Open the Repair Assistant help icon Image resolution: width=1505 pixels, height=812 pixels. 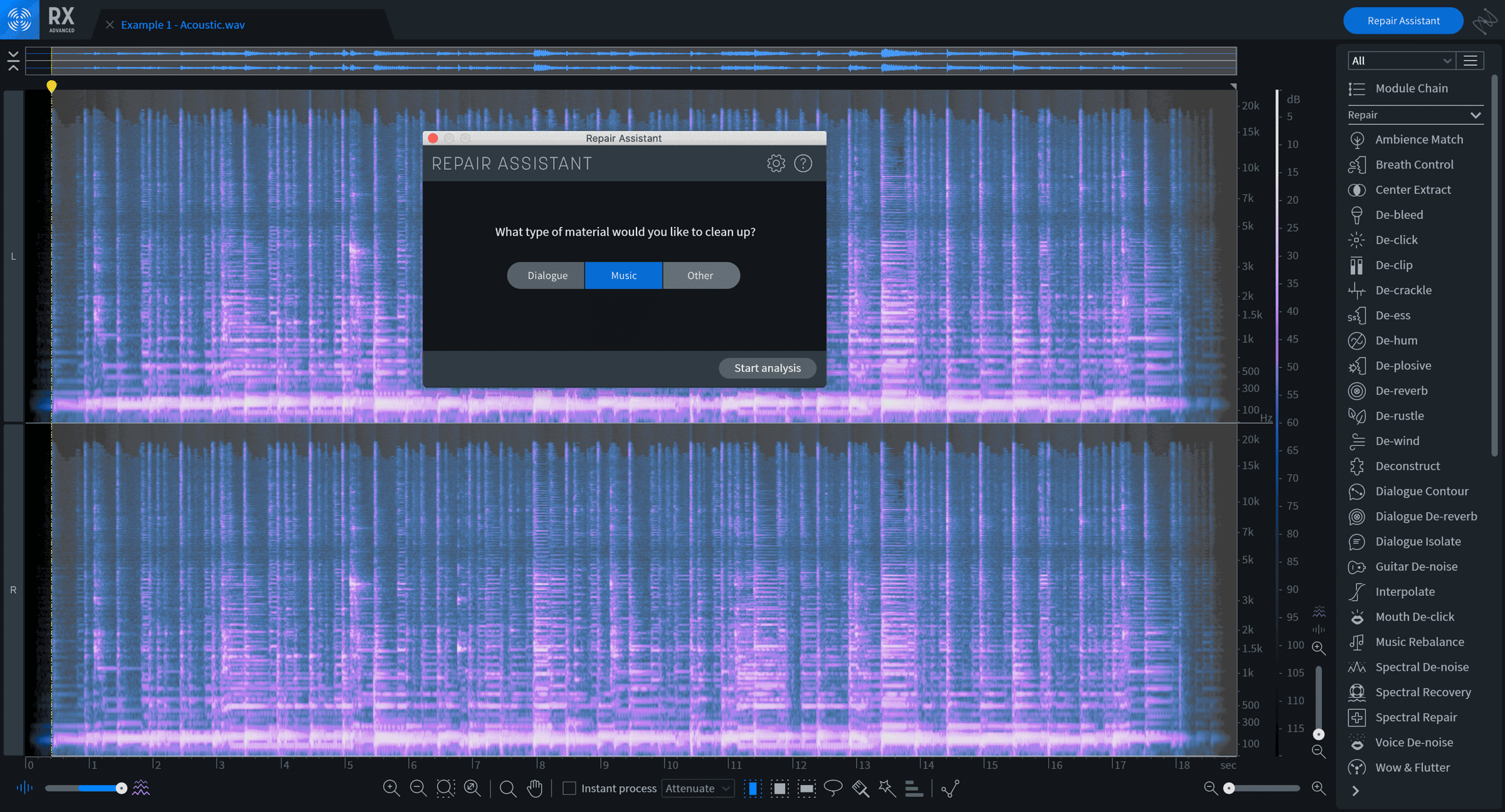click(803, 164)
